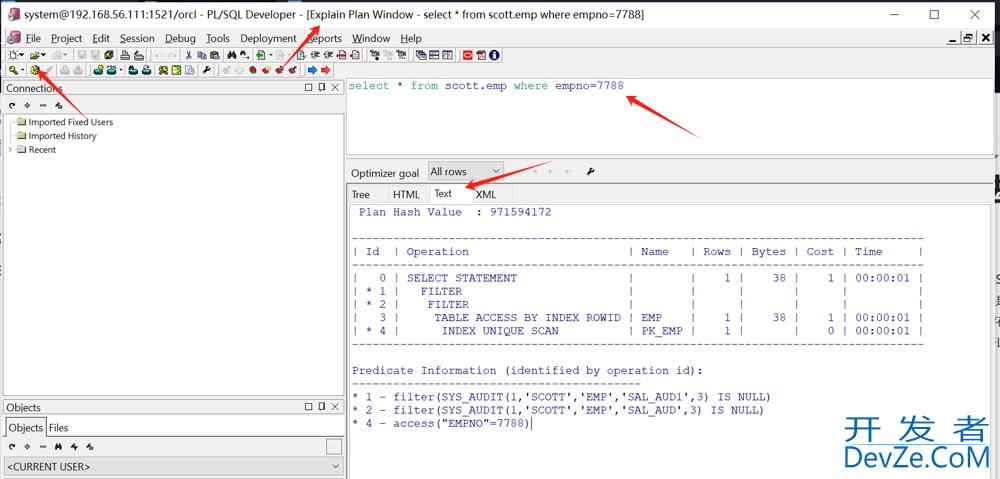This screenshot has height=479, width=1000.
Task: Click the blue right arrow toolbar icon
Action: click(x=312, y=70)
